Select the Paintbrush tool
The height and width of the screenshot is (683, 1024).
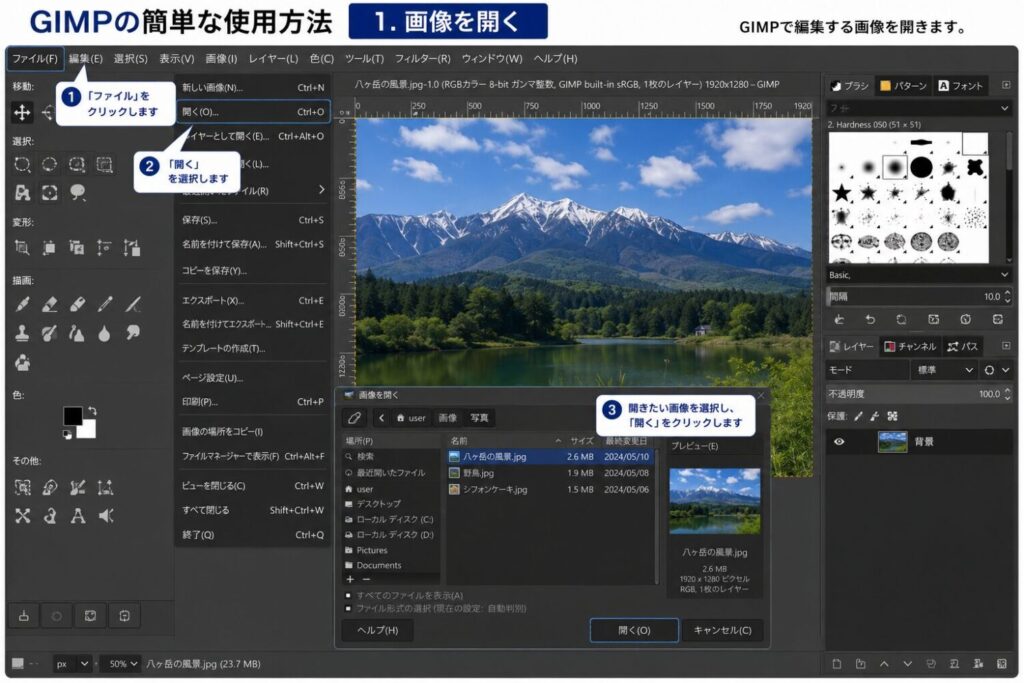(x=22, y=304)
